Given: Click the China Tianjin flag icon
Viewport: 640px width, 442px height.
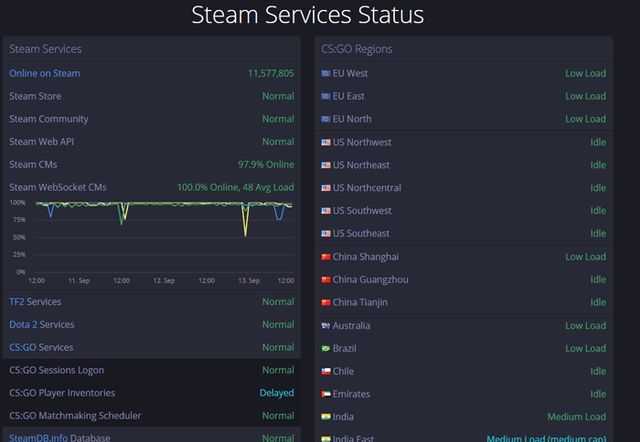Looking at the screenshot, I should [325, 303].
